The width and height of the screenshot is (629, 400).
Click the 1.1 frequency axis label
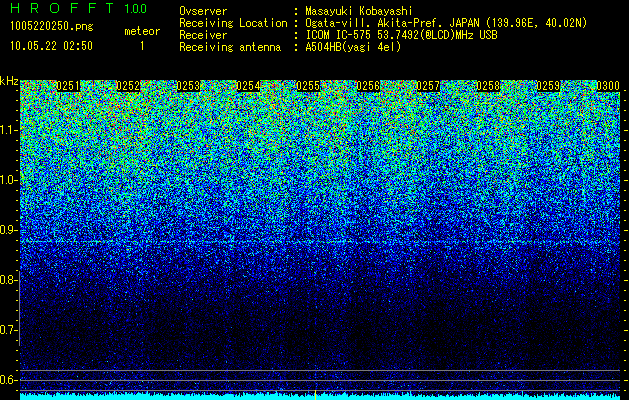pos(9,130)
